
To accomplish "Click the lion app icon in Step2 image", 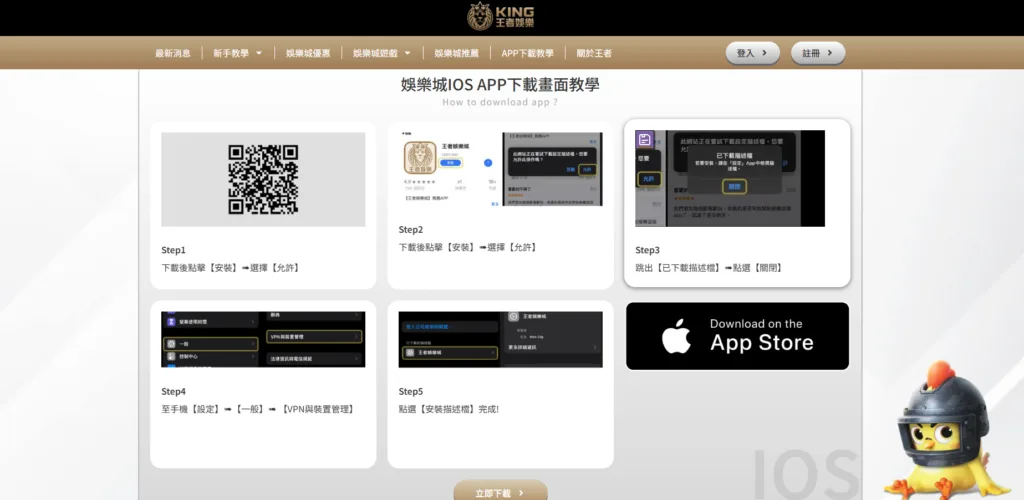I will pyautogui.click(x=421, y=157).
